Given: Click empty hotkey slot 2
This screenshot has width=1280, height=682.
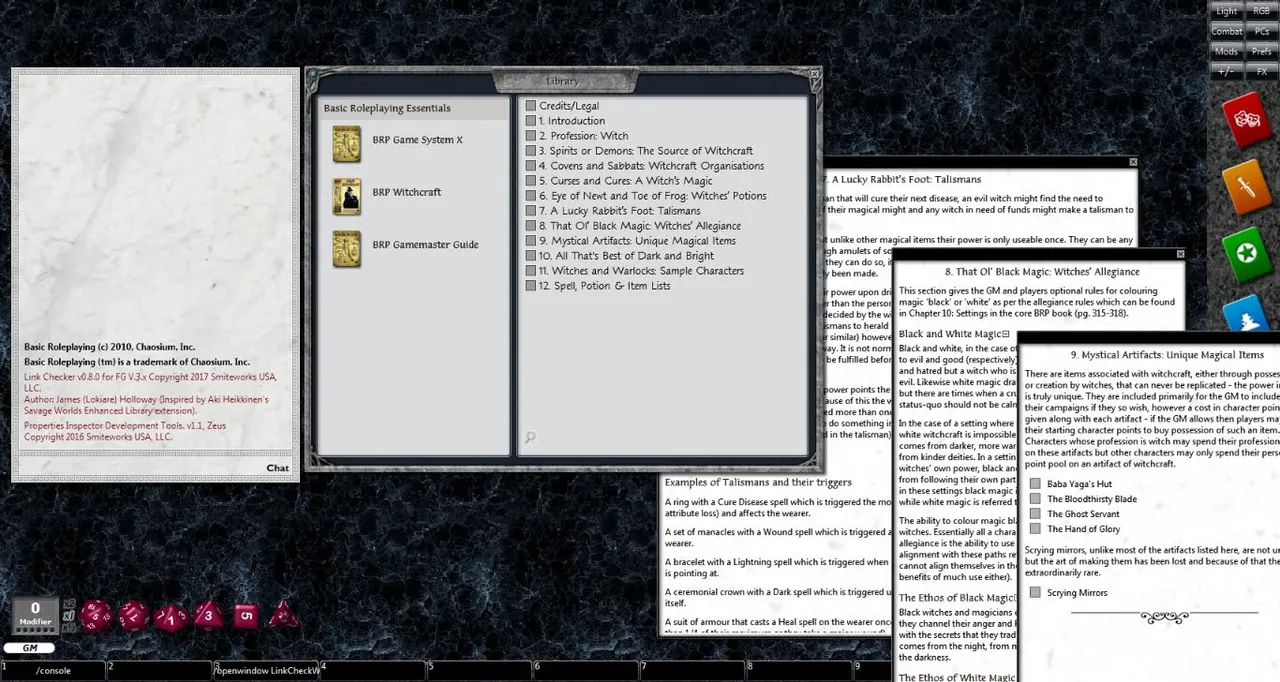Looking at the screenshot, I should coord(159,670).
